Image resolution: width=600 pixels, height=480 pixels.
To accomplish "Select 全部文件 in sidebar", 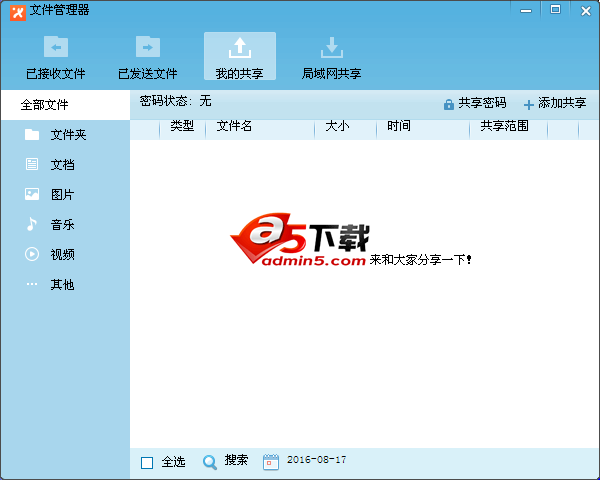I will pos(65,105).
